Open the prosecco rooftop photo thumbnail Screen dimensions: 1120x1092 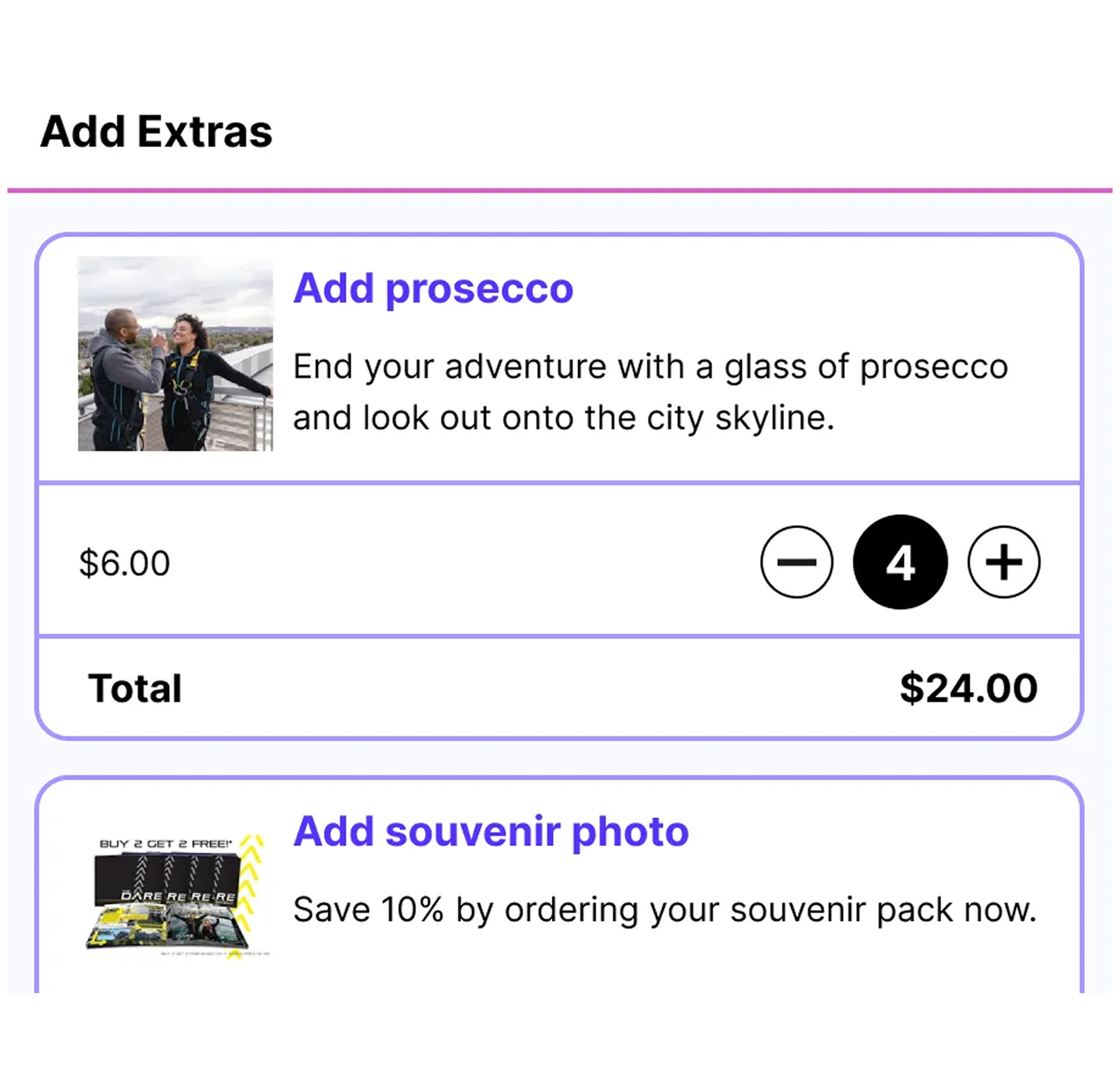click(x=175, y=353)
